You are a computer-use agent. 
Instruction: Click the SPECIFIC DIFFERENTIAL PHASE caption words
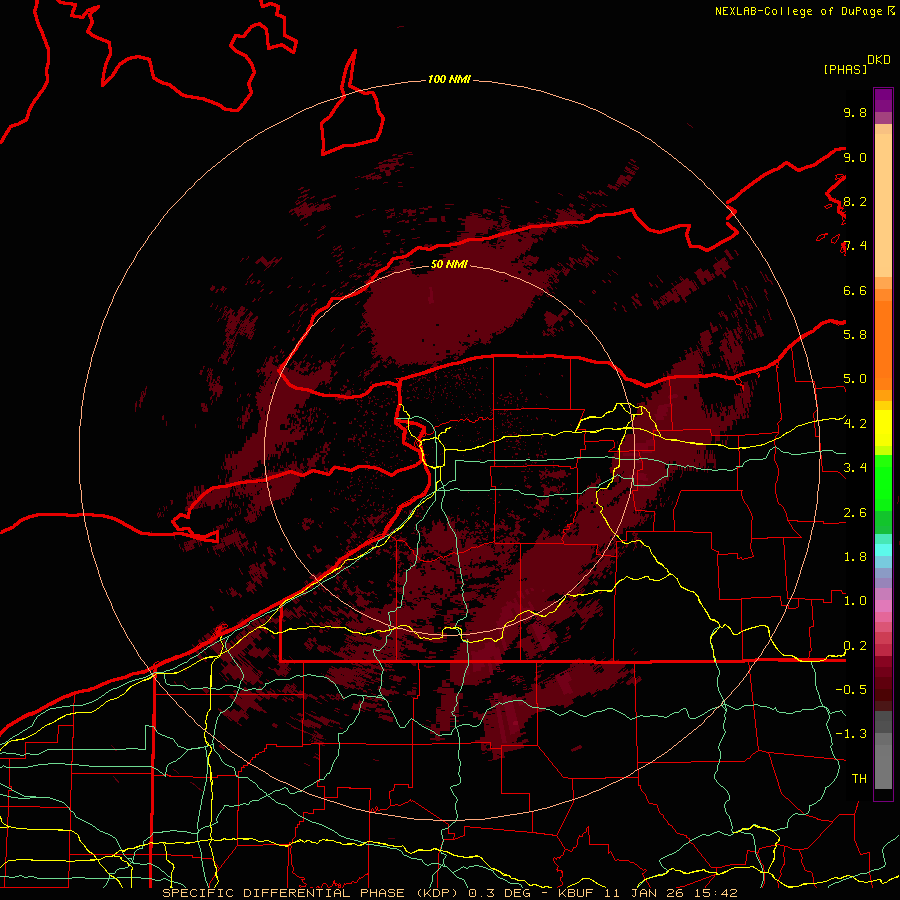pyautogui.click(x=282, y=893)
